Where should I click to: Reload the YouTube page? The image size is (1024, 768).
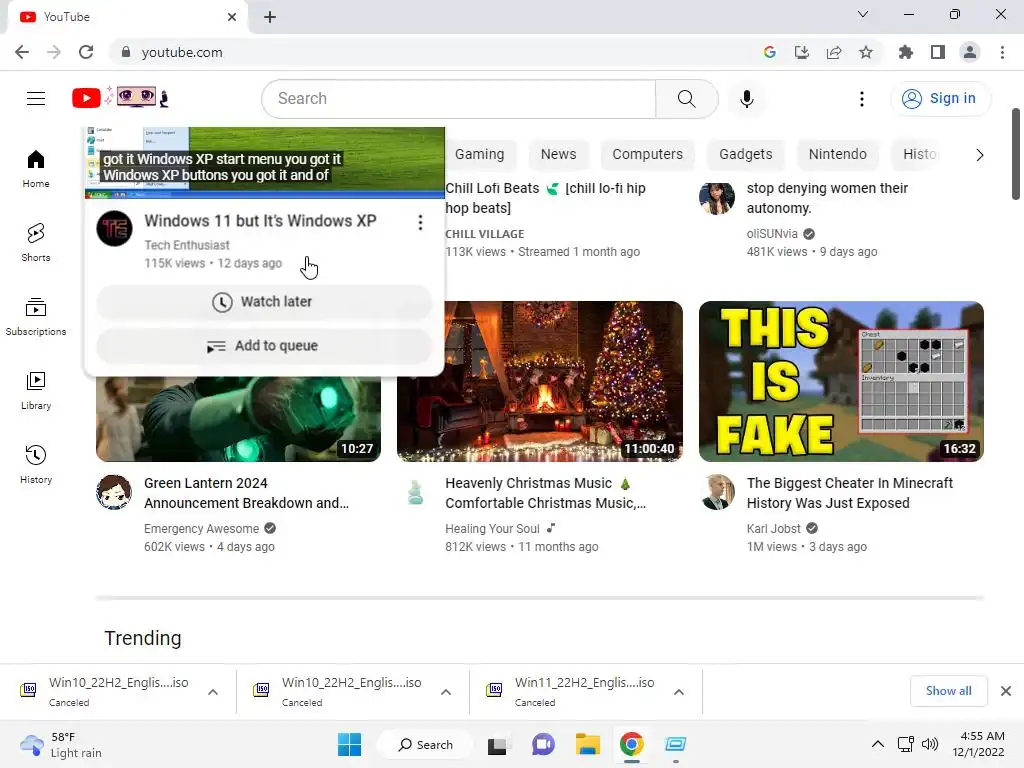tap(86, 52)
